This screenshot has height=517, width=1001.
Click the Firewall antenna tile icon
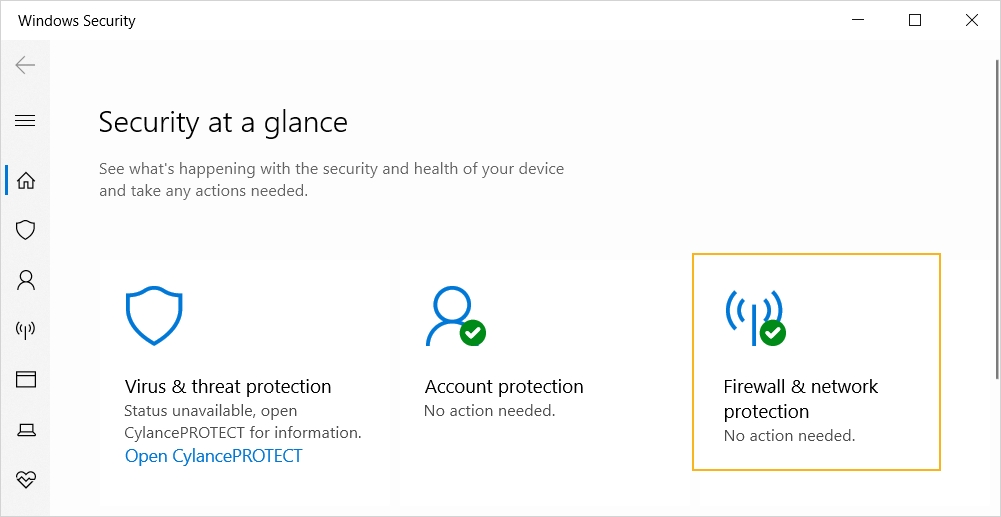point(754,316)
